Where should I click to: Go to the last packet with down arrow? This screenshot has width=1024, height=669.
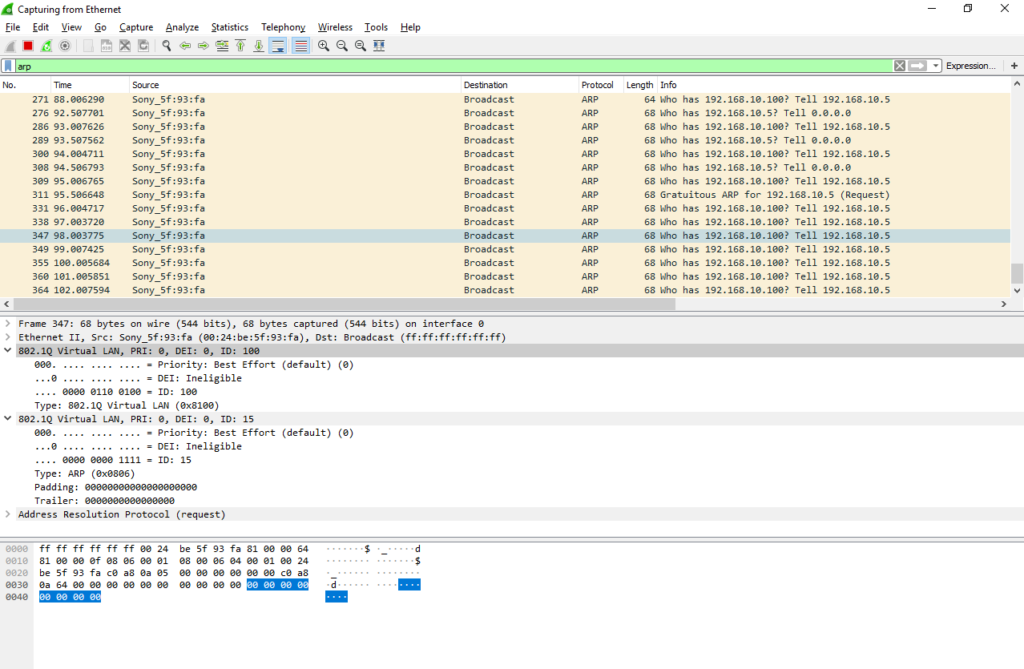click(258, 45)
